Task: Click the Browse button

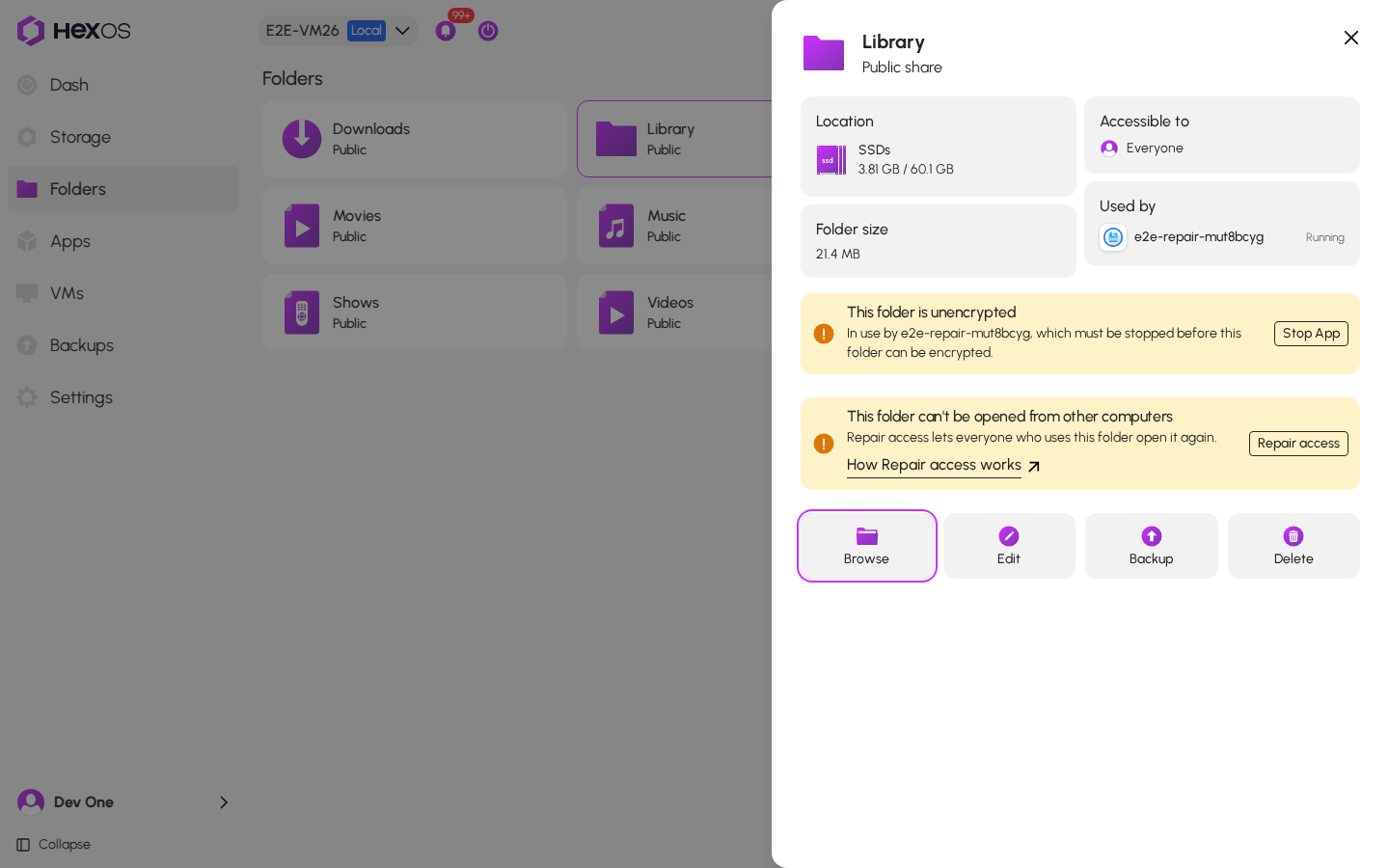Action: [x=867, y=546]
